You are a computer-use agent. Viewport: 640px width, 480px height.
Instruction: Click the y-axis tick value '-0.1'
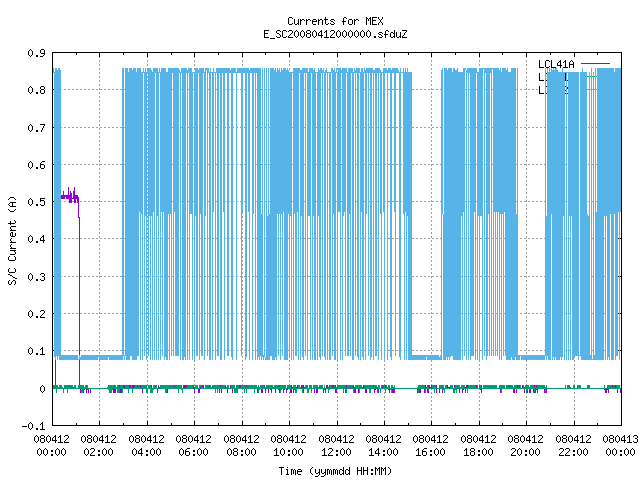(33, 426)
